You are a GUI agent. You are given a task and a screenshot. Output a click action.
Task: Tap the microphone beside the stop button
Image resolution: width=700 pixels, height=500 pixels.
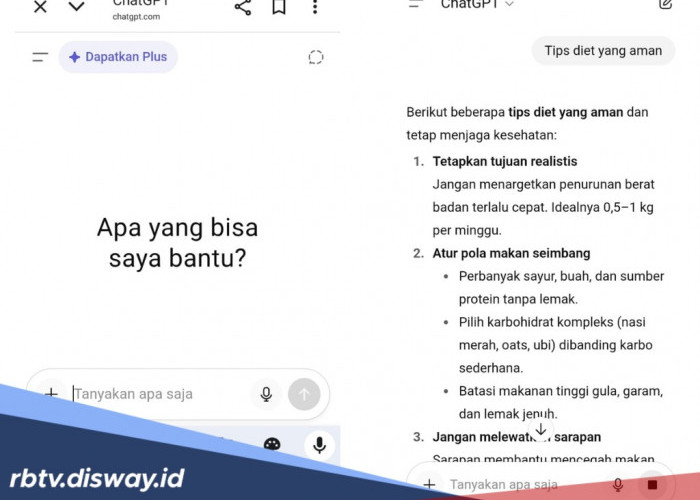(x=618, y=484)
